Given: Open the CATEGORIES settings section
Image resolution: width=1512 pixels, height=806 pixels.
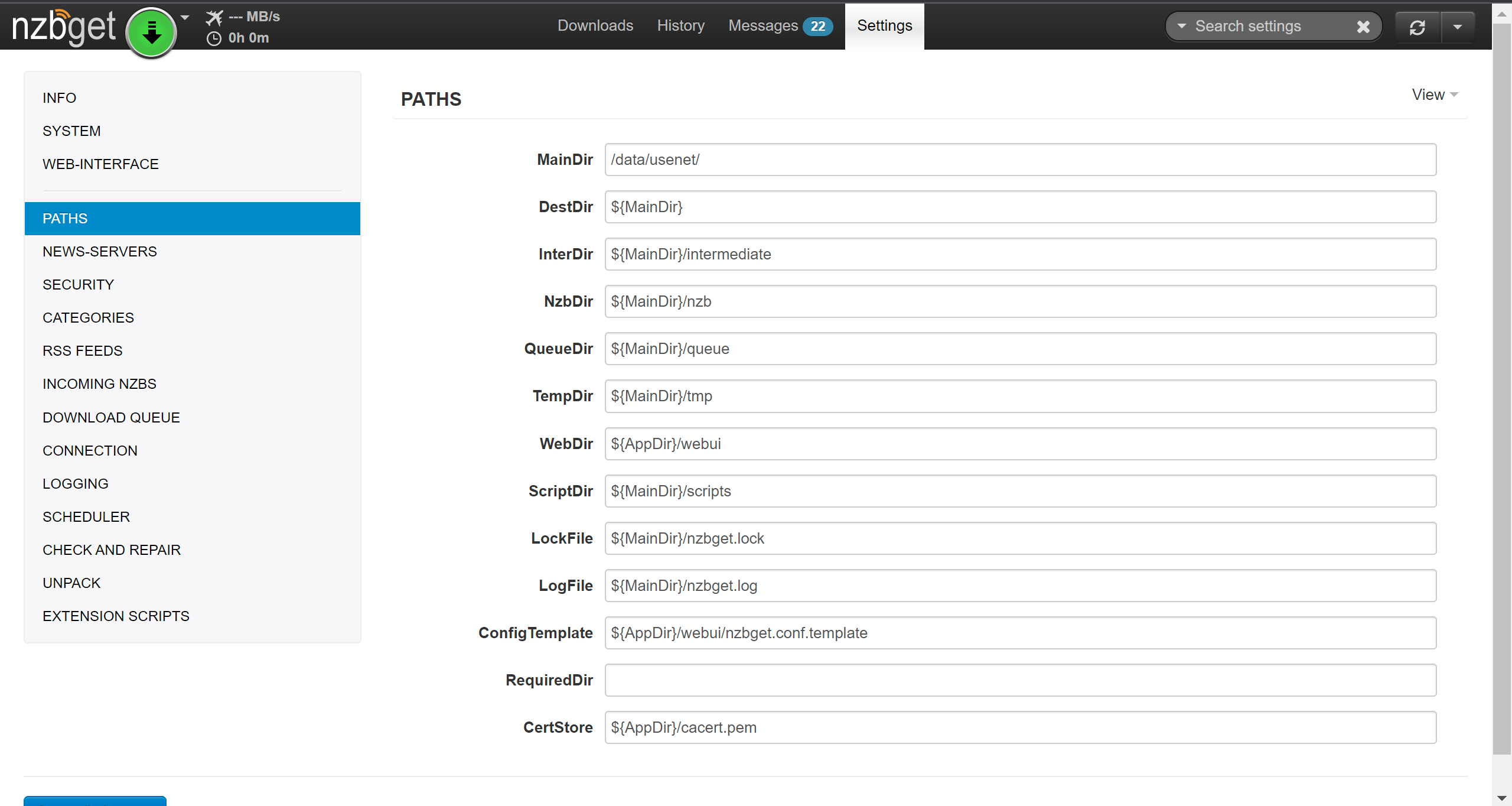Looking at the screenshot, I should (88, 318).
